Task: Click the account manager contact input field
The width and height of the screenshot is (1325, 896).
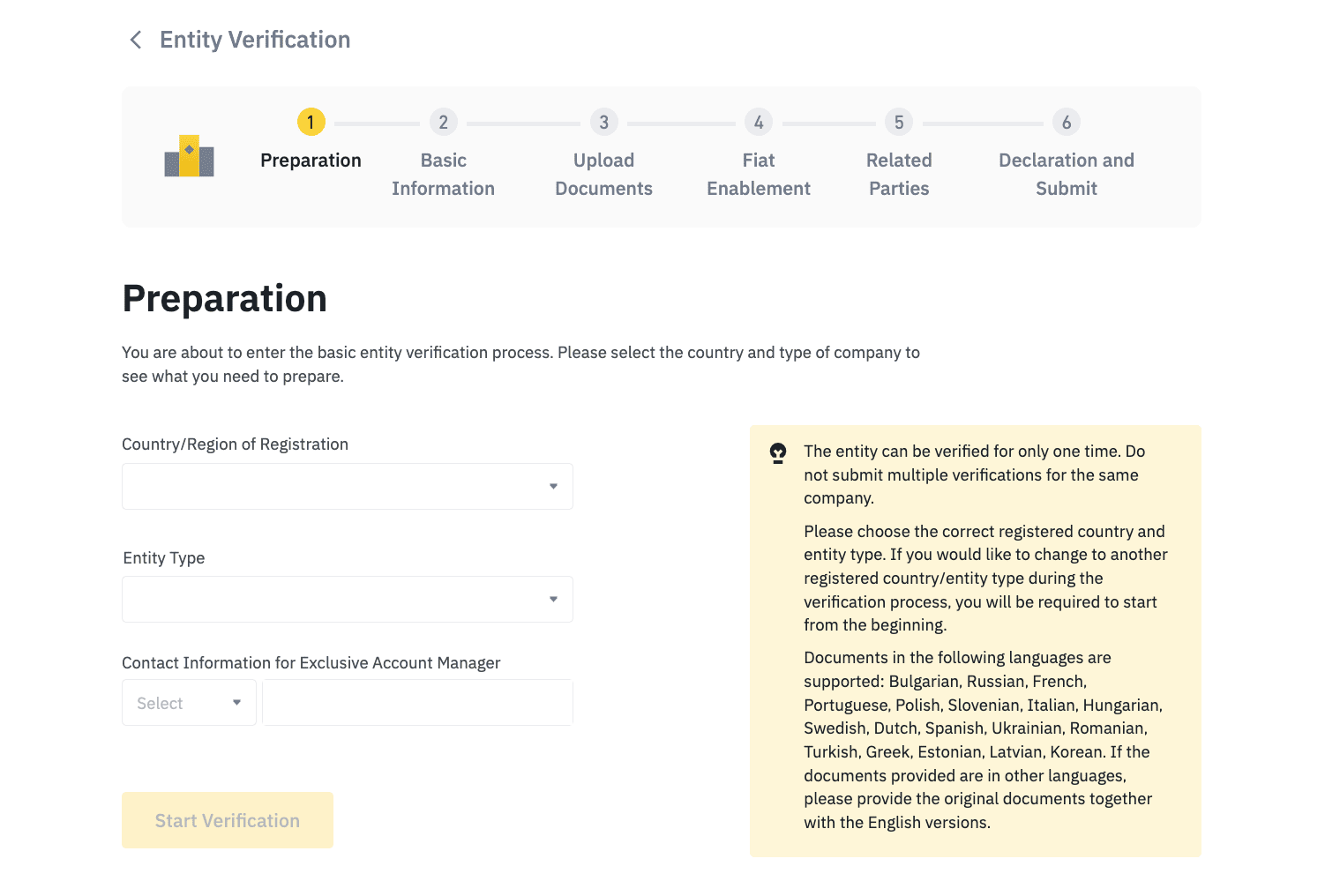Action: tap(418, 703)
